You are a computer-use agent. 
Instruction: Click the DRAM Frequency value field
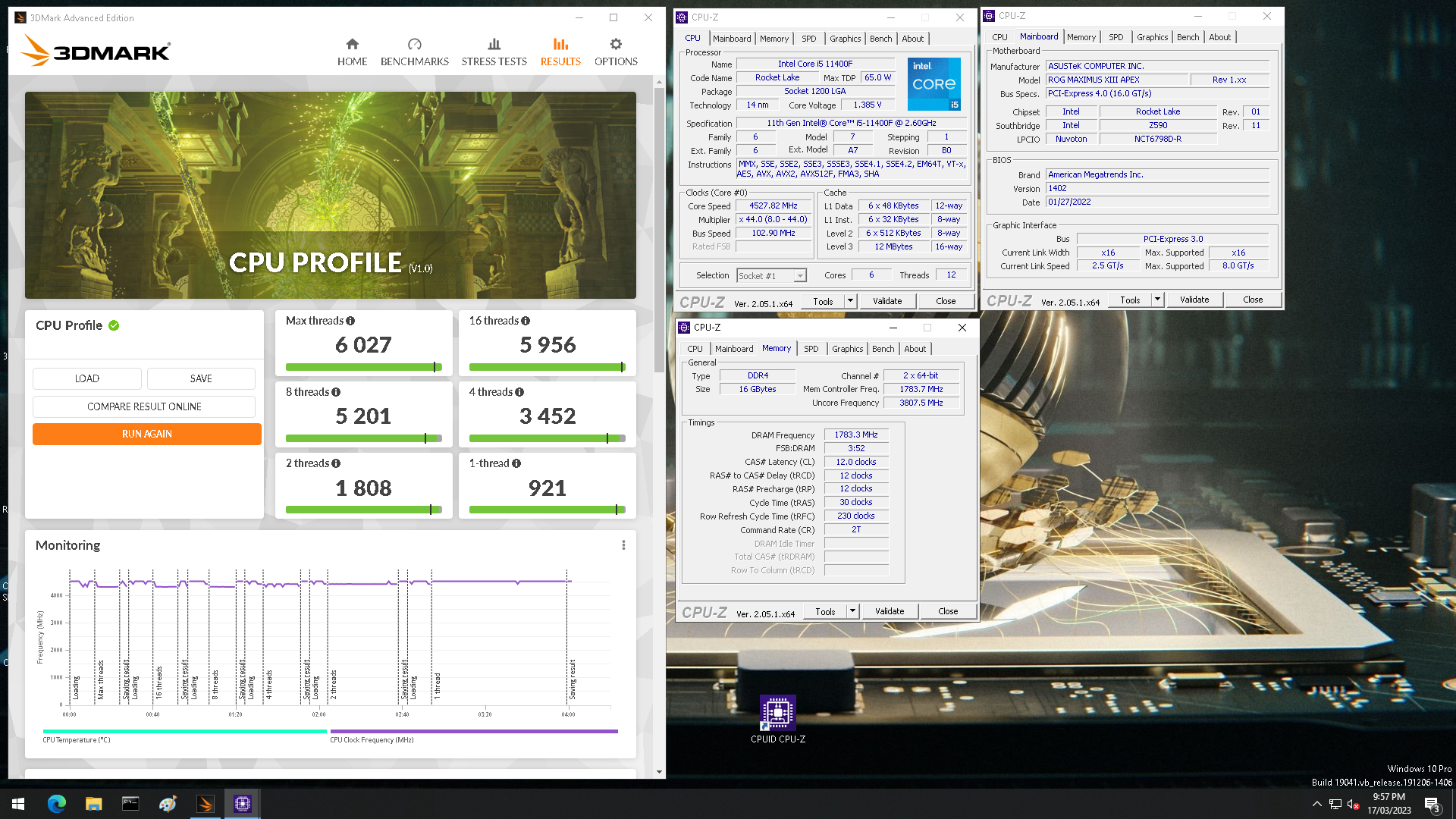coord(856,435)
